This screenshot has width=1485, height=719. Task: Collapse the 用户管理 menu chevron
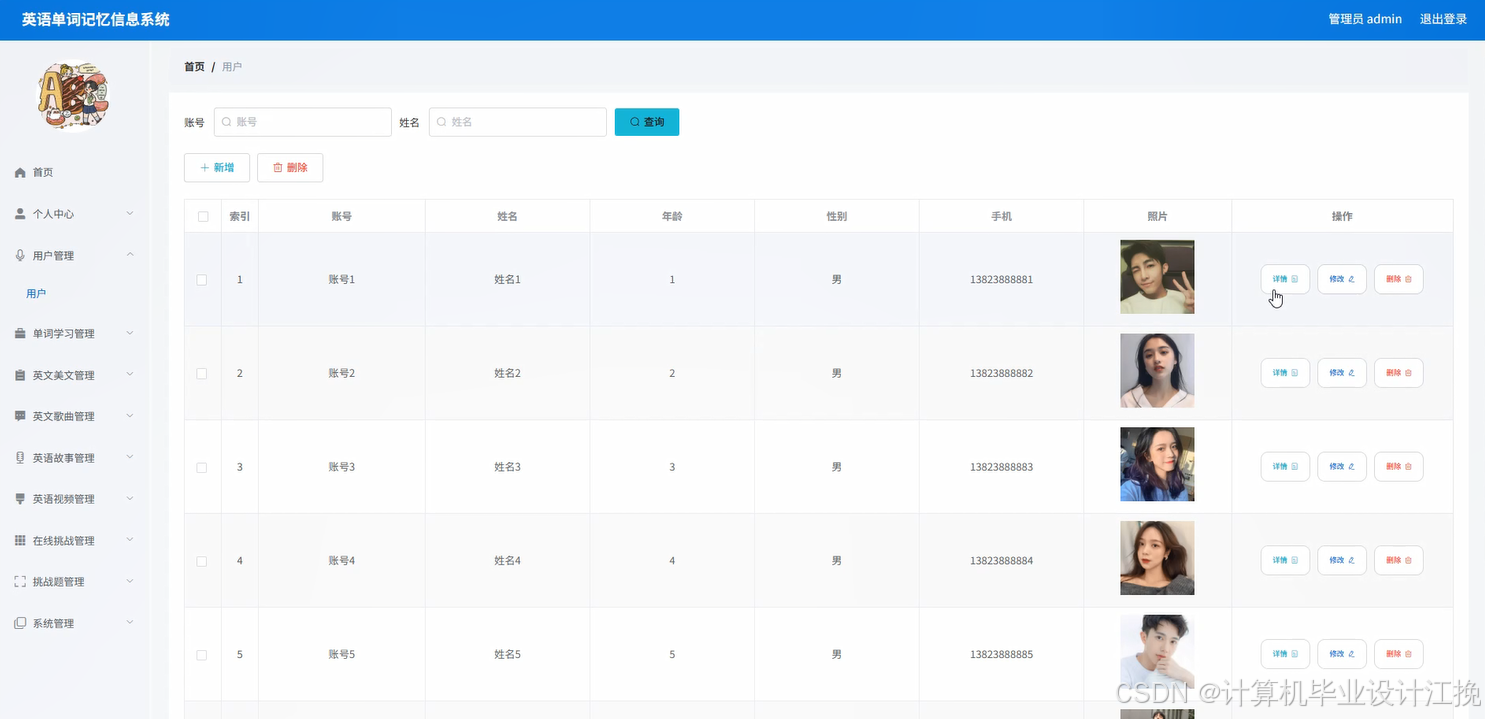coord(130,255)
